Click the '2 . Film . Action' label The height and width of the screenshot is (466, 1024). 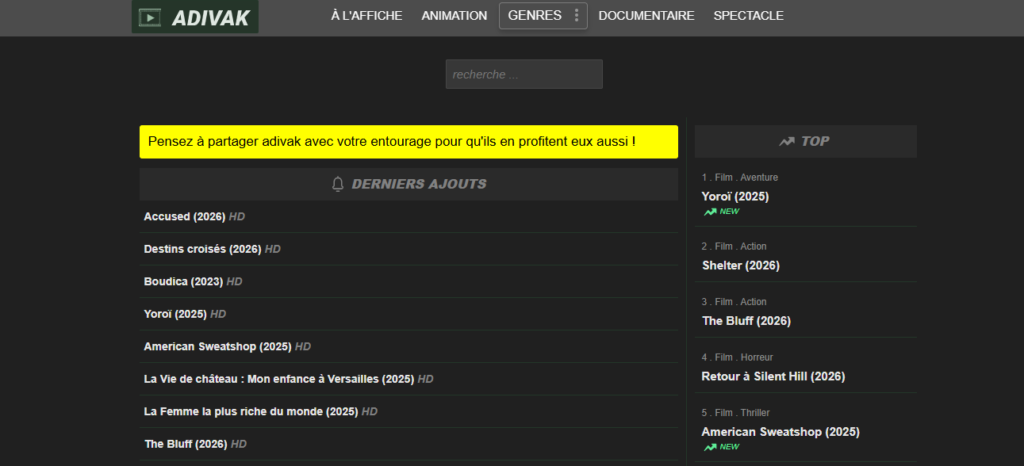(734, 246)
